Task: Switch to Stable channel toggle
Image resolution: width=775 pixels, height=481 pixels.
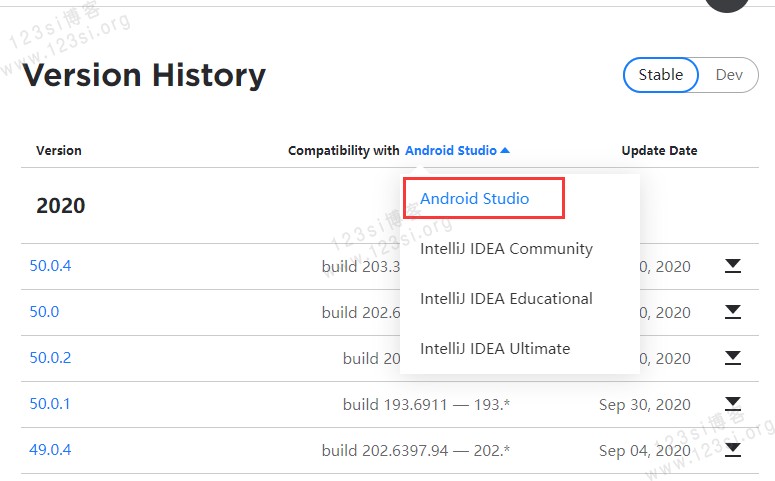Action: coord(661,75)
